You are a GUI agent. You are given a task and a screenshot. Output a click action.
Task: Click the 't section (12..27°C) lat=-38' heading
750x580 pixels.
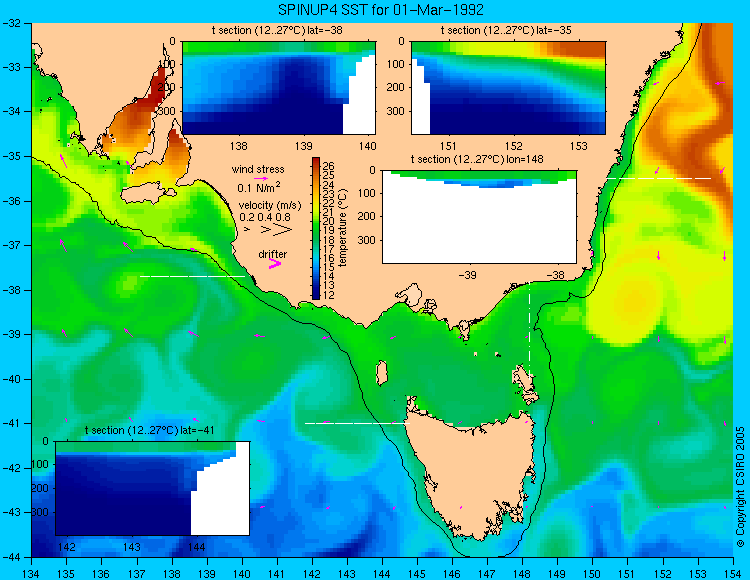point(277,31)
